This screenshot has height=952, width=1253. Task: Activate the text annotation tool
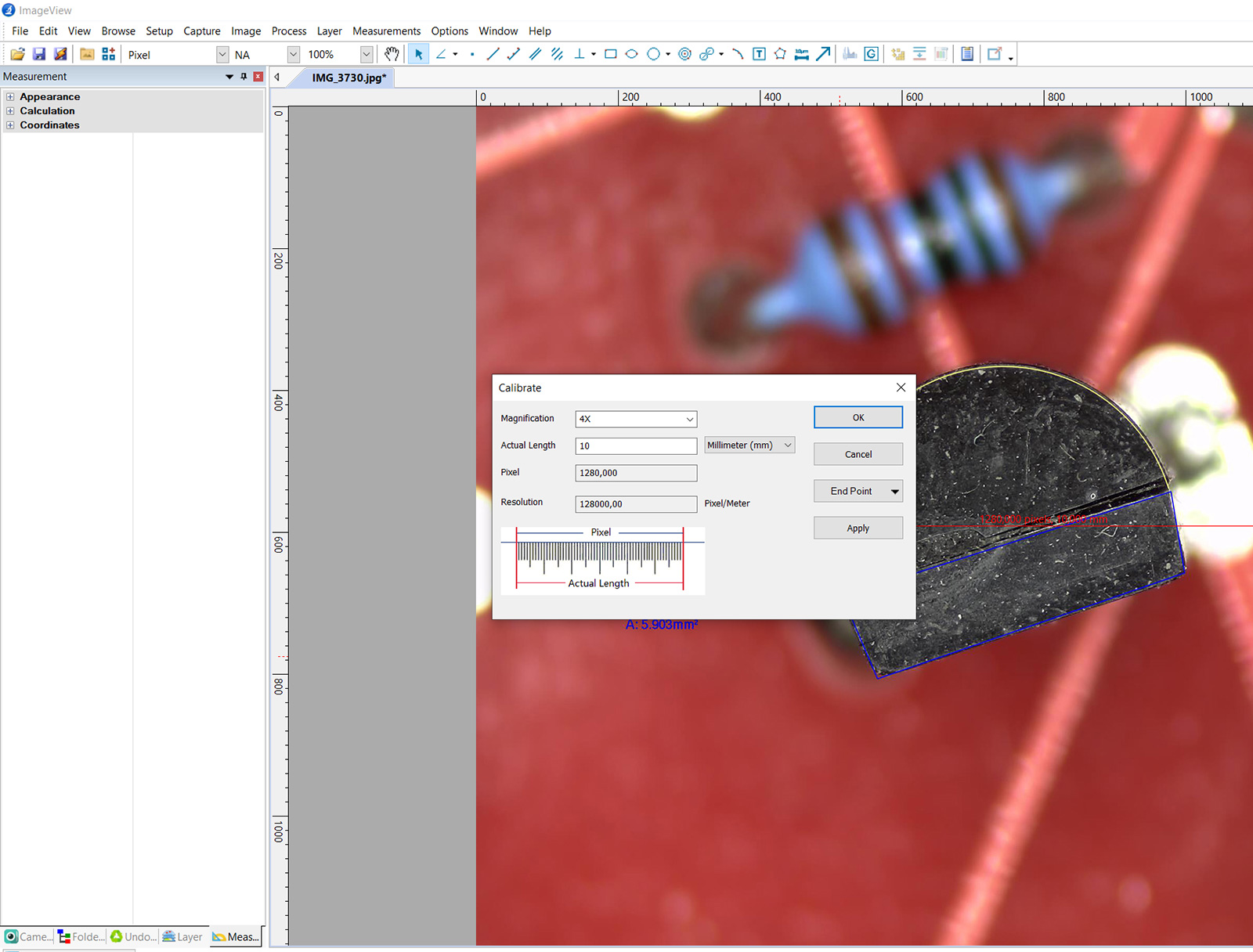point(759,54)
